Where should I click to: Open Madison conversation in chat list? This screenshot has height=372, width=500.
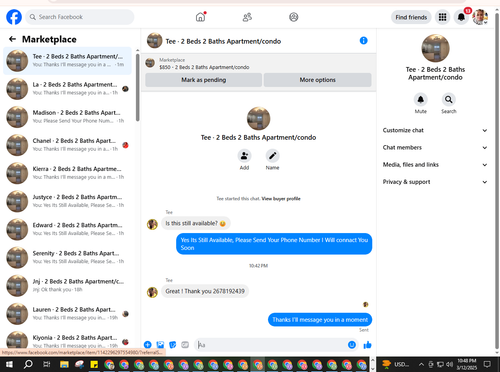point(68,117)
